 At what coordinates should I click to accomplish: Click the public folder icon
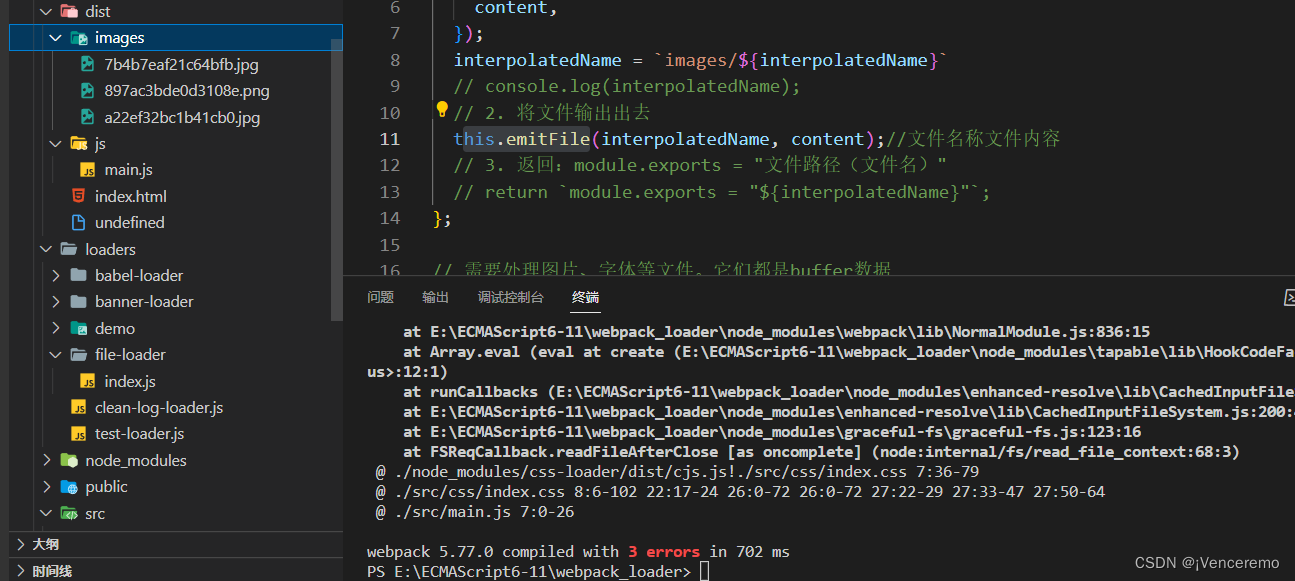[x=68, y=486]
